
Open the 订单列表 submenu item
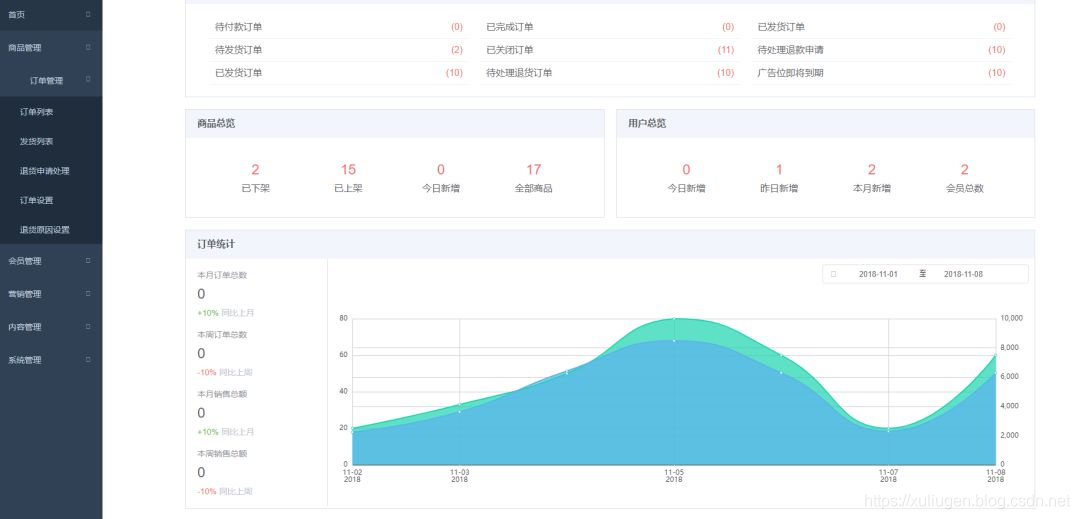click(x=37, y=112)
